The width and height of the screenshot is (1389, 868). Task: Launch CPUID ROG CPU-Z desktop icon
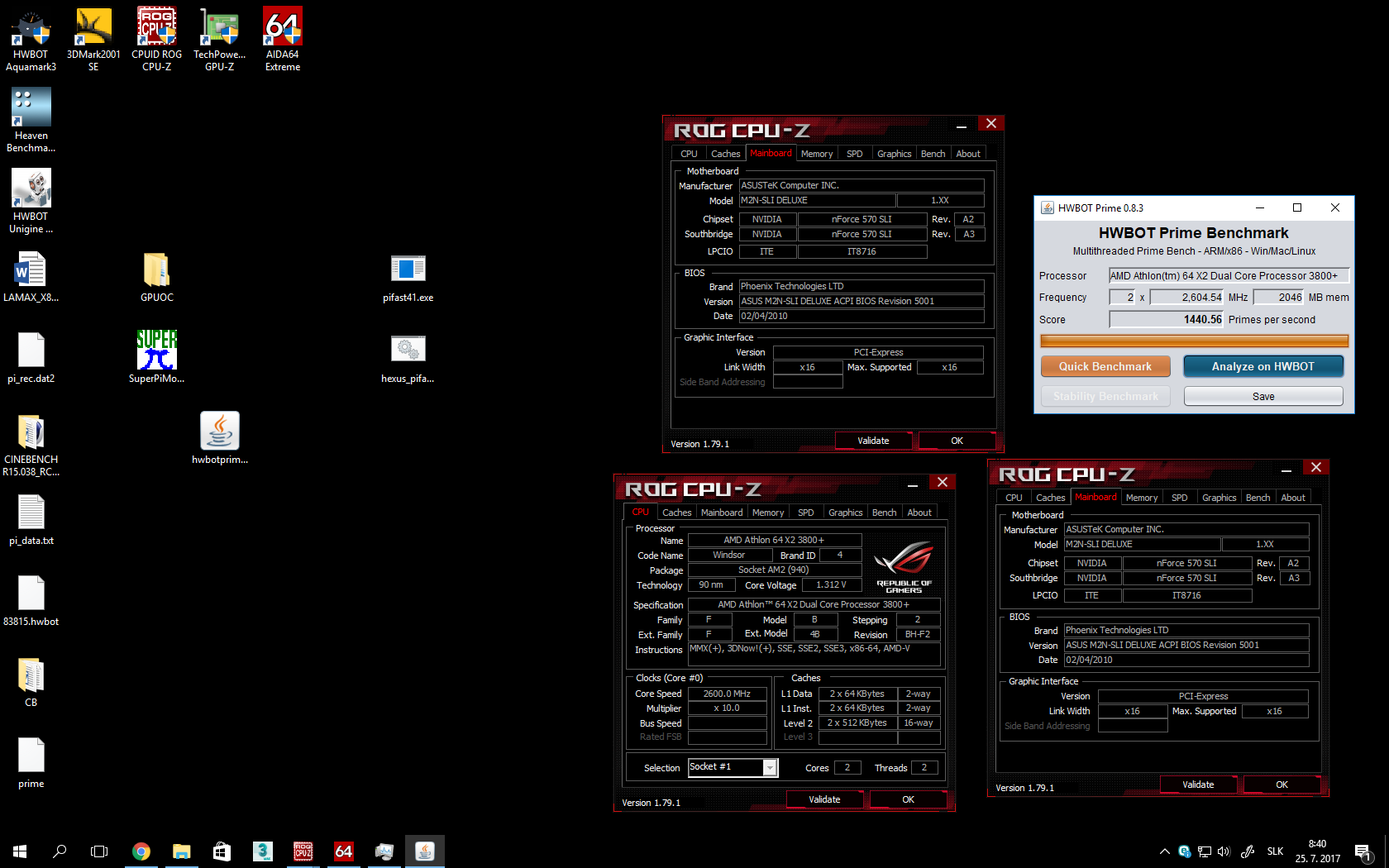pyautogui.click(x=156, y=40)
